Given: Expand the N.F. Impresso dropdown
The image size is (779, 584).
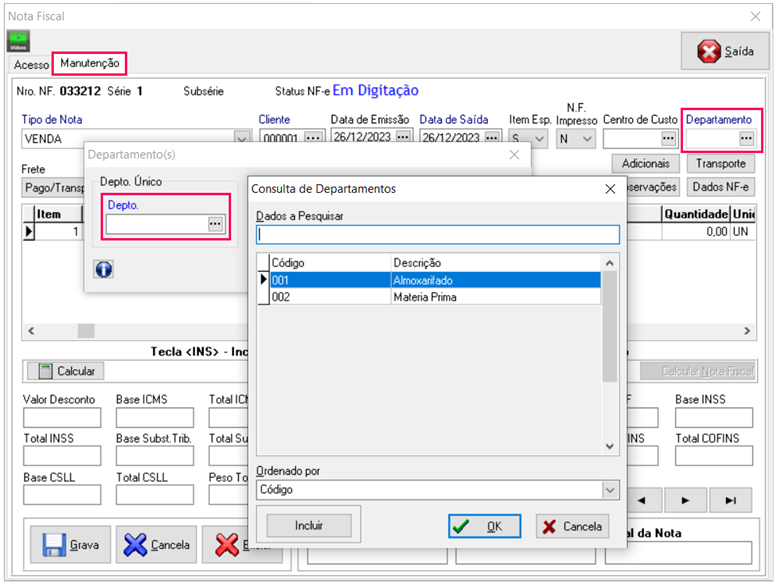Looking at the screenshot, I should pos(587,139).
